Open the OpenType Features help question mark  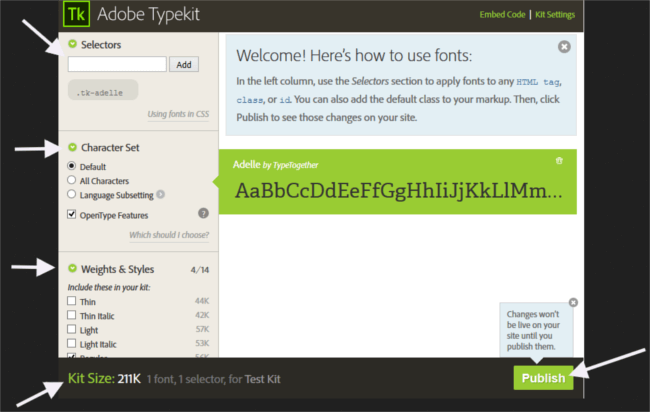(203, 213)
